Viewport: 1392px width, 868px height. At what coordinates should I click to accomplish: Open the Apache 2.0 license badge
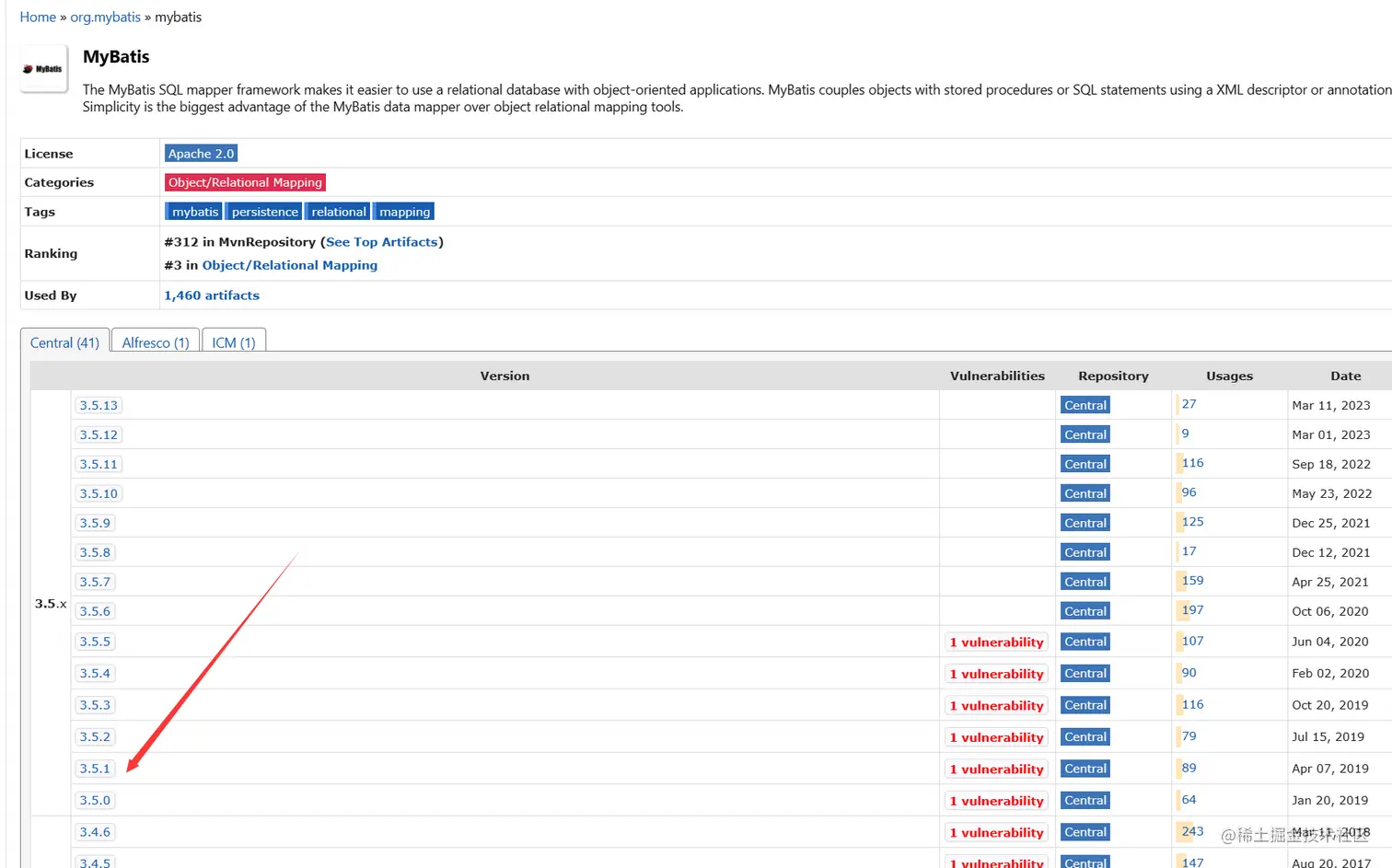pos(202,154)
